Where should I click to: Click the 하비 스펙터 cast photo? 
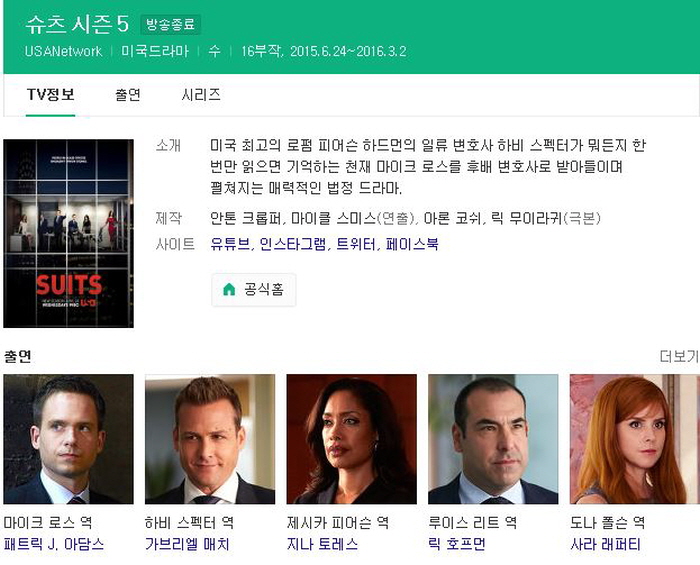tap(210, 439)
